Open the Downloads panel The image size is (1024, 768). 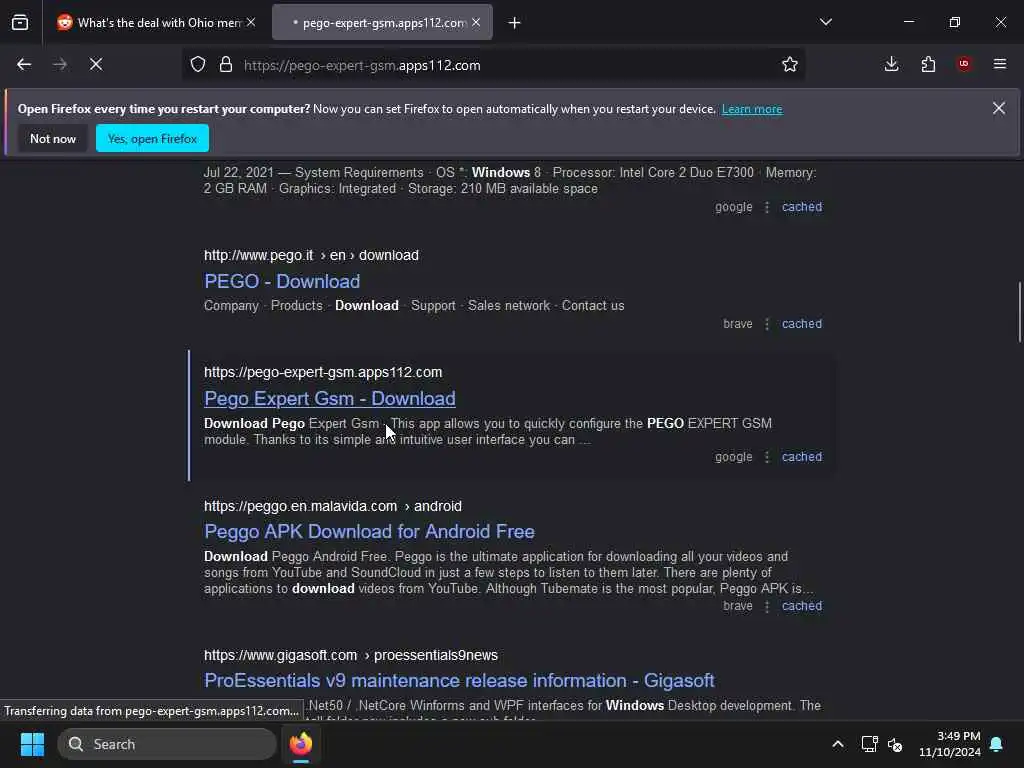coord(891,65)
